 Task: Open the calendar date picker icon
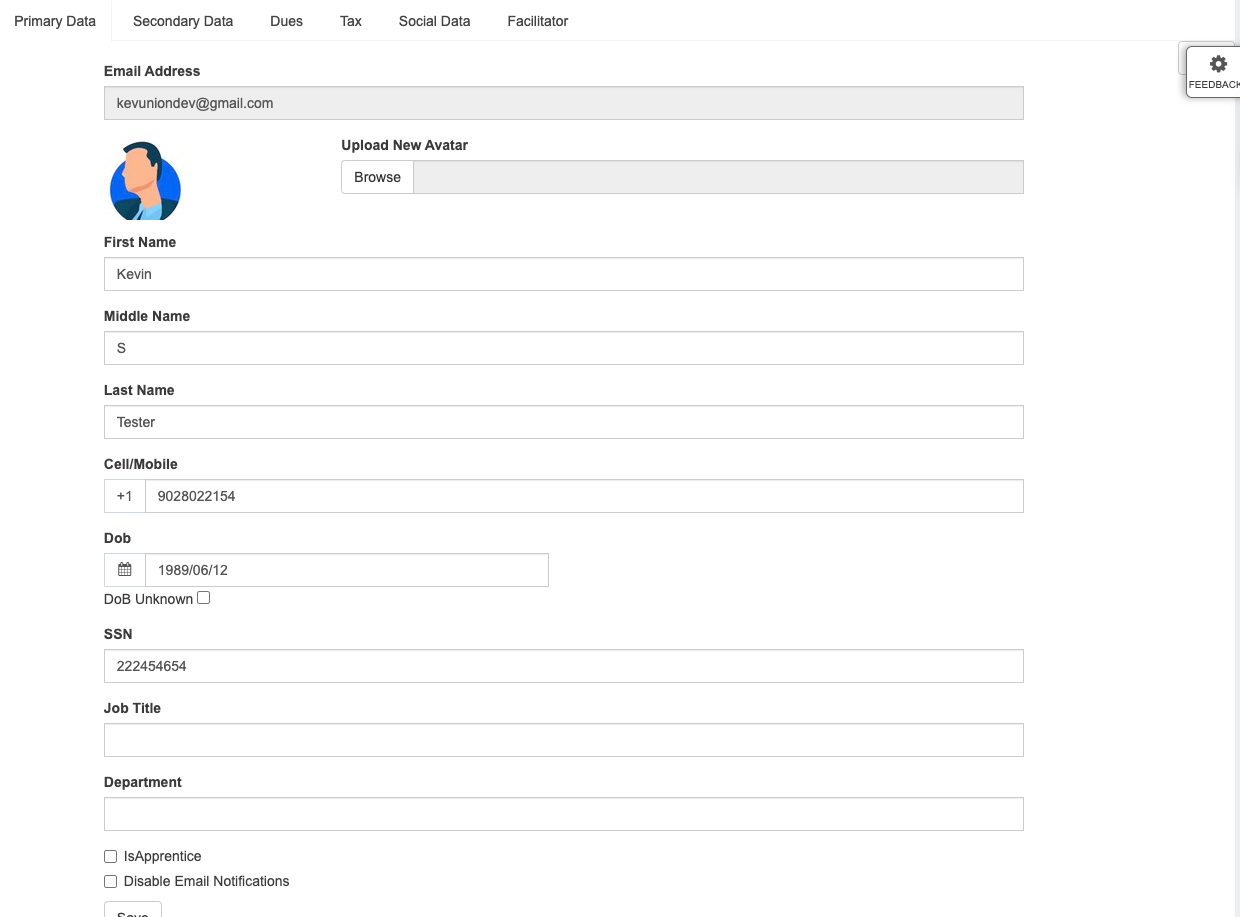click(x=123, y=569)
